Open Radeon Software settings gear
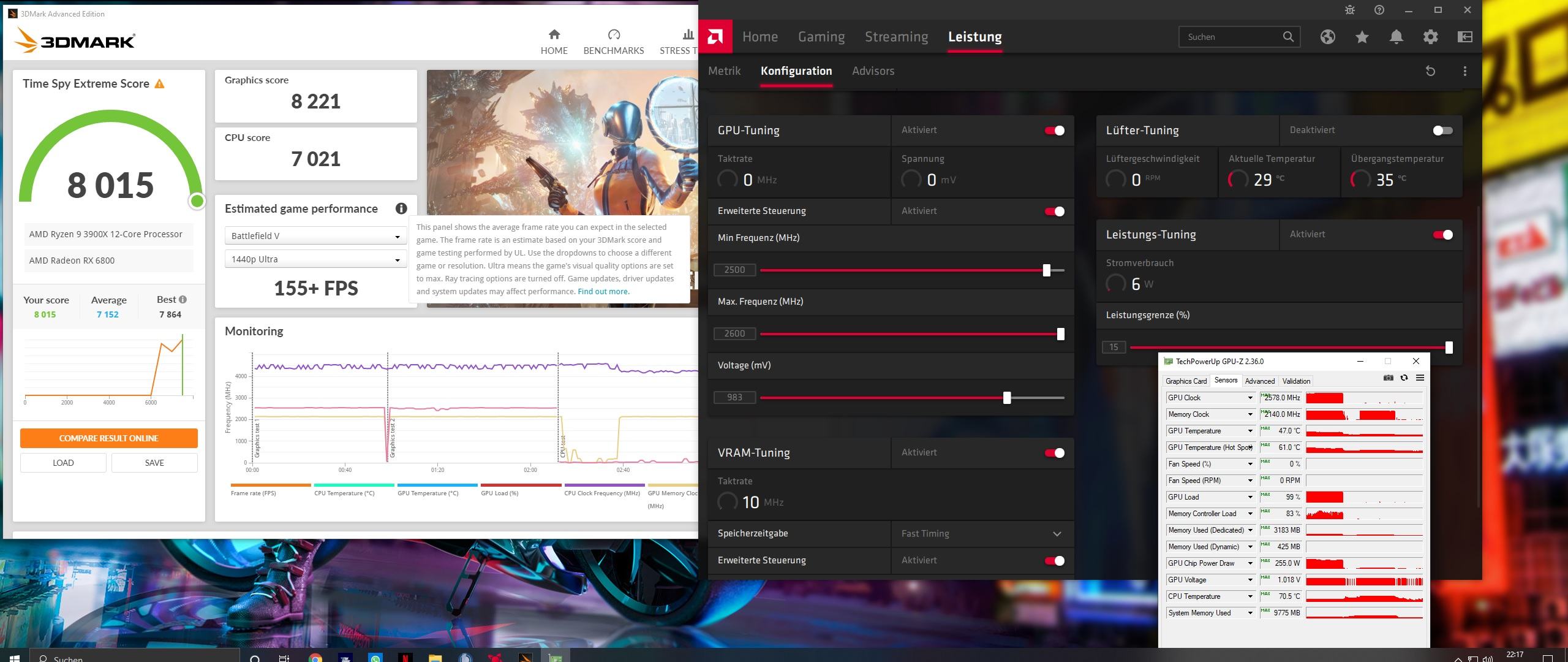The width and height of the screenshot is (1568, 662). click(x=1430, y=37)
